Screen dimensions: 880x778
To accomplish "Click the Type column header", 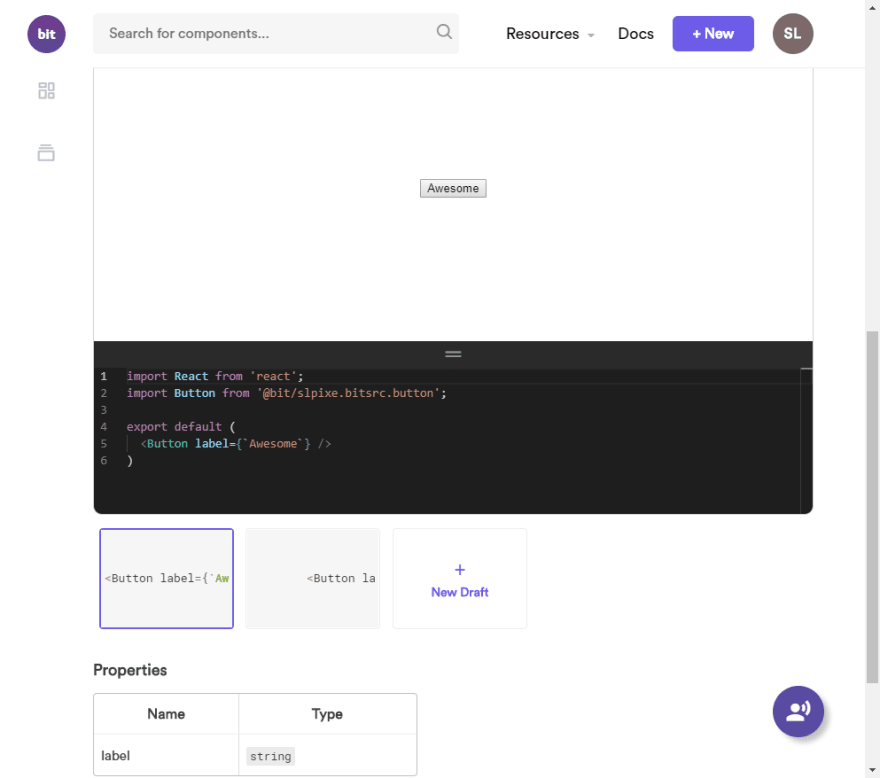I will tap(327, 714).
